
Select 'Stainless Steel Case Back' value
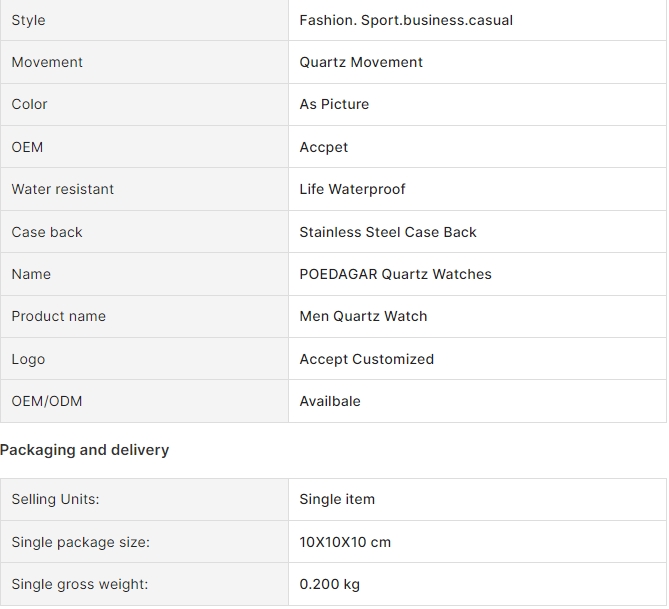pyautogui.click(x=388, y=232)
